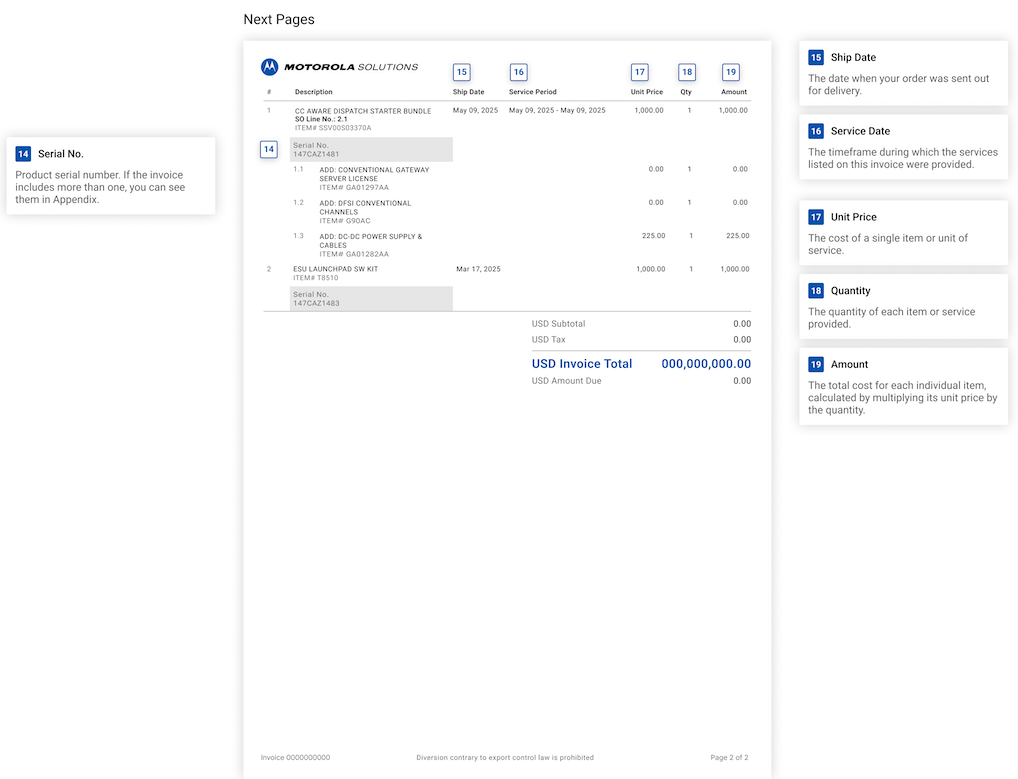Click the USD Subtotal label
The image size is (1018, 779).
(x=558, y=324)
